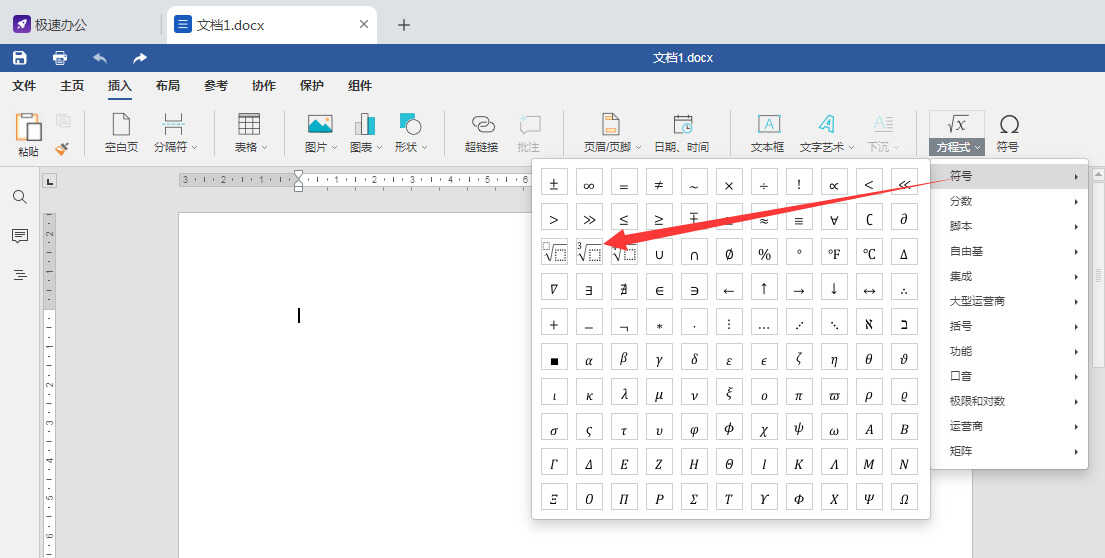Screen dimensions: 1105x558
Task: Click the ruler tab-stop selector box
Action: [x=49, y=182]
